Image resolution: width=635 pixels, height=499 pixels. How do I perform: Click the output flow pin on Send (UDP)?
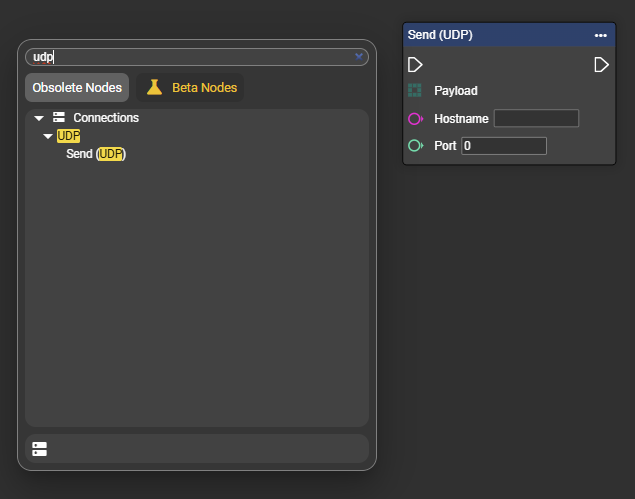coord(601,65)
